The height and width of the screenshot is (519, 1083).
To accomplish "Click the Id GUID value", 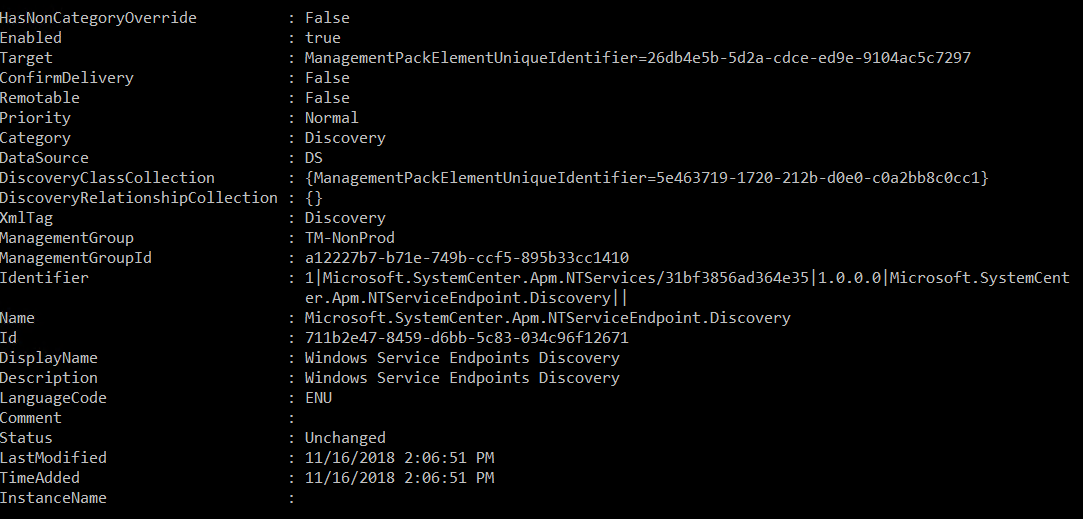I will click(466, 338).
